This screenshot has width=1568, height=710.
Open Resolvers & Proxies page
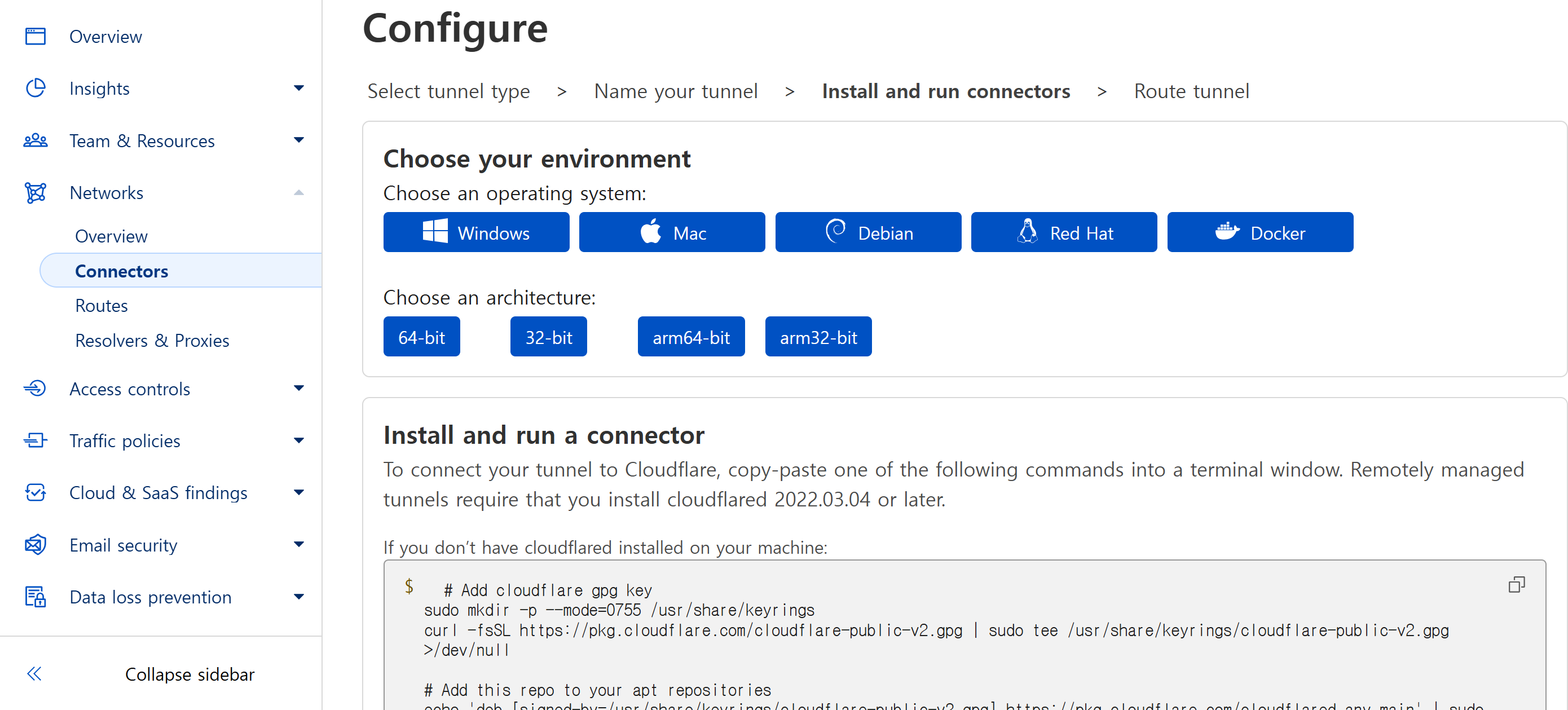click(152, 340)
